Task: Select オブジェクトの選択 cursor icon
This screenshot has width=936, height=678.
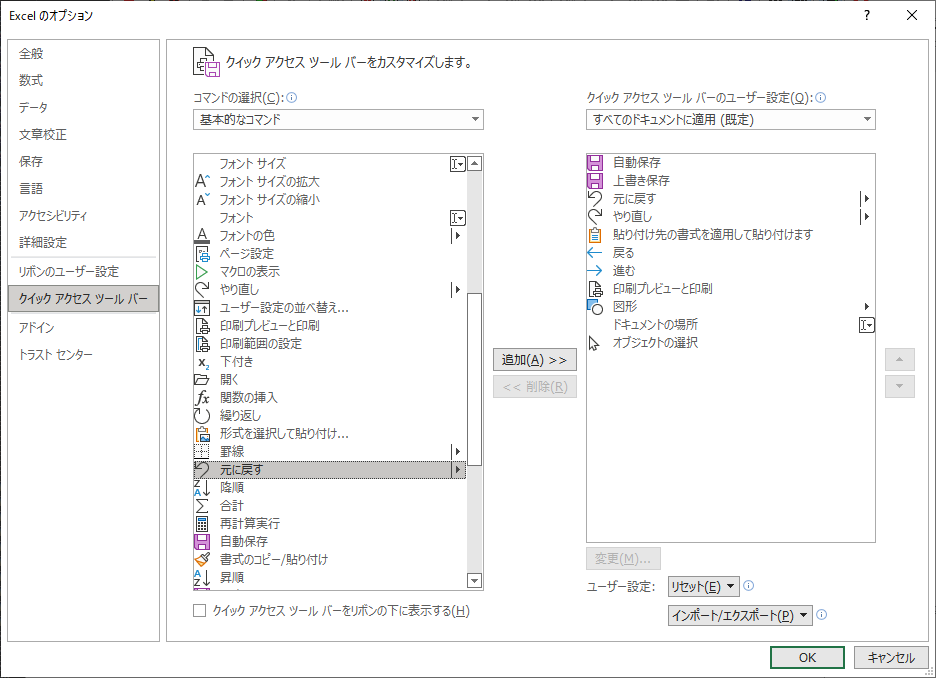Action: tap(595, 343)
